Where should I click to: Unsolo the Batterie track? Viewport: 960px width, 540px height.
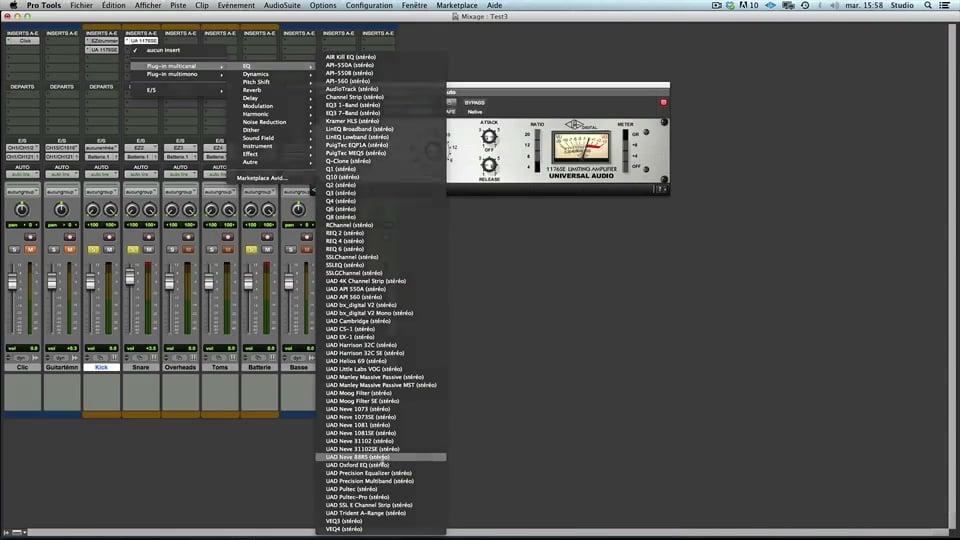[251, 249]
